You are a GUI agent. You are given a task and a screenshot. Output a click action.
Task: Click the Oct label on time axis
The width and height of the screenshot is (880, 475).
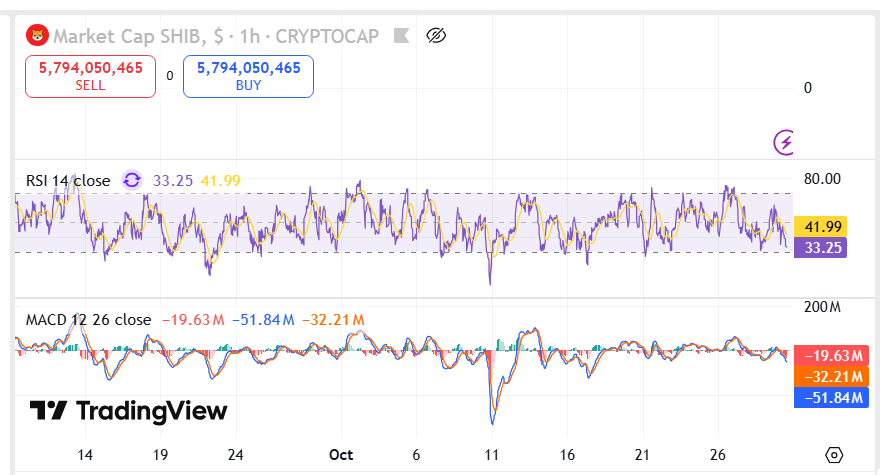click(x=341, y=455)
